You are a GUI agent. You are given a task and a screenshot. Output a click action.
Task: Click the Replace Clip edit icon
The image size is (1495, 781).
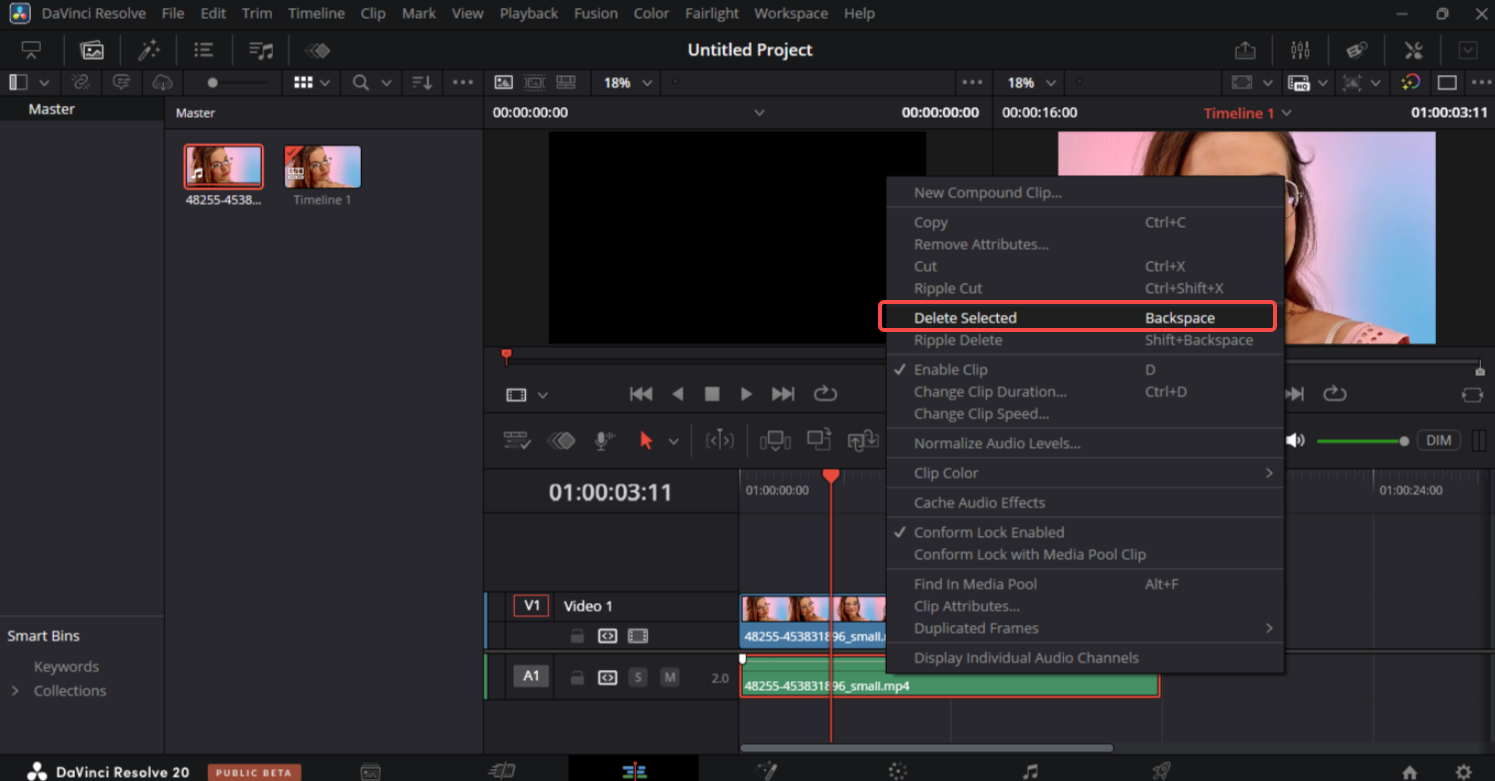pos(862,441)
